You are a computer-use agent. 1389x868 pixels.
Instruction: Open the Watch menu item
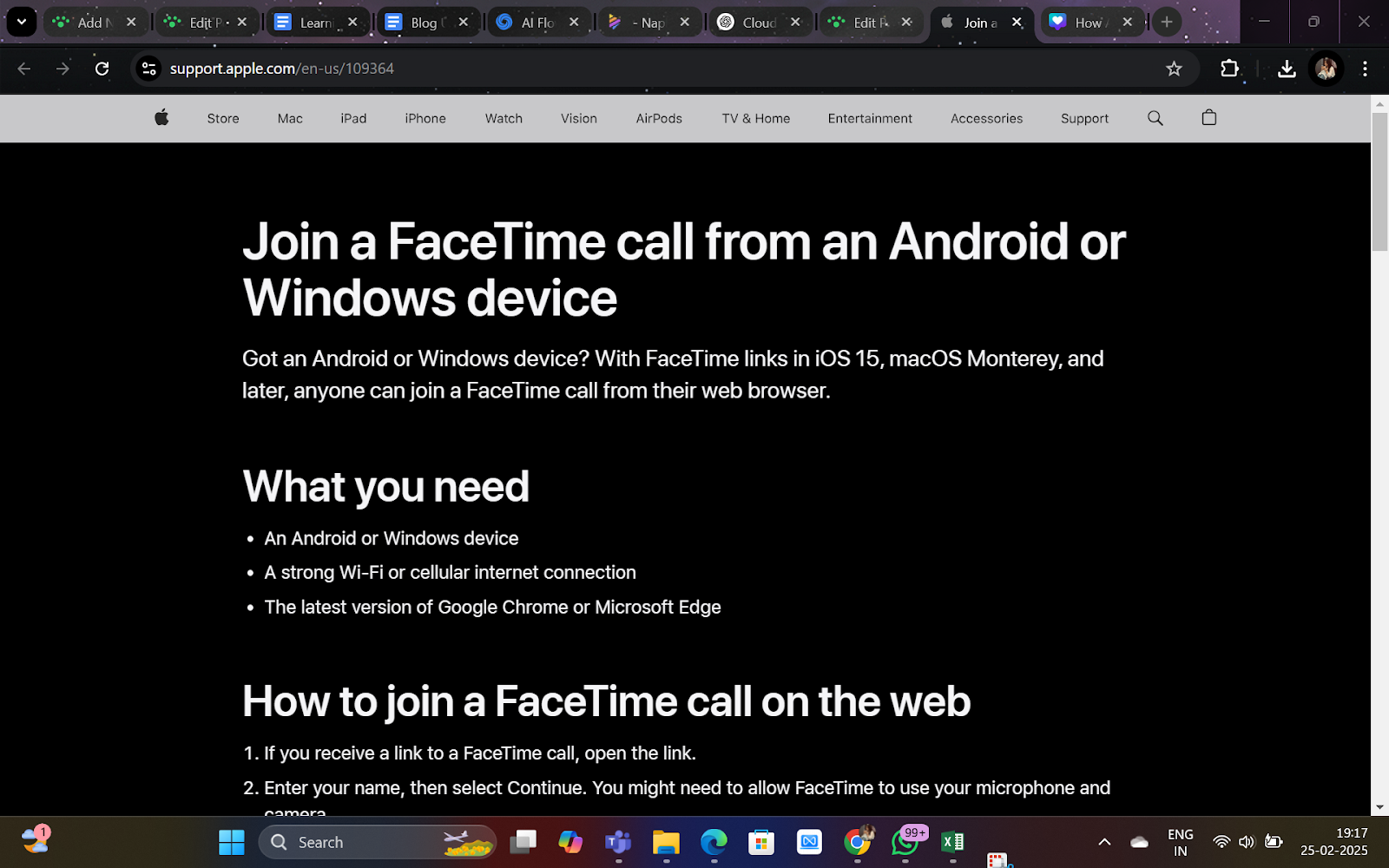[x=504, y=118]
